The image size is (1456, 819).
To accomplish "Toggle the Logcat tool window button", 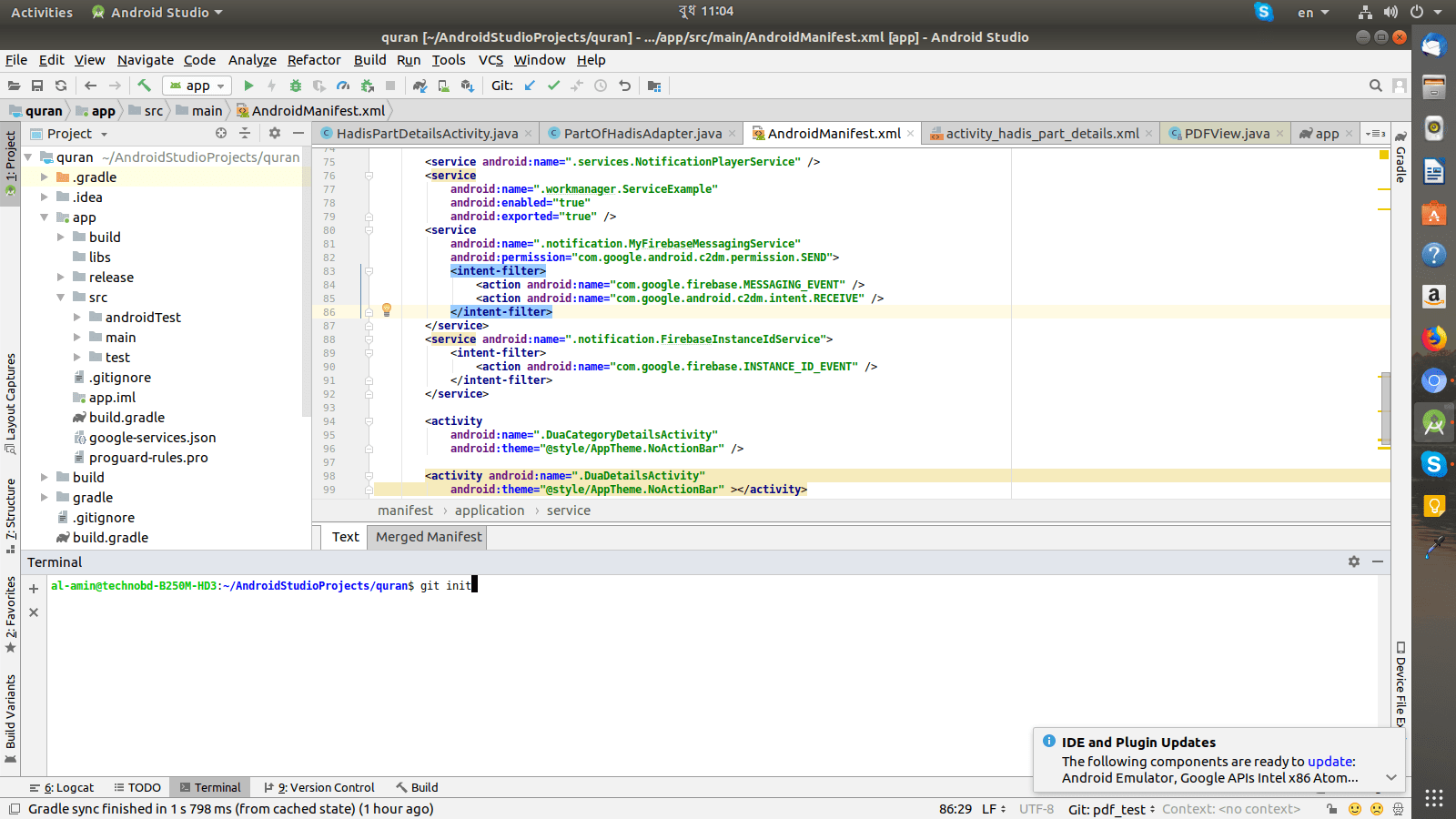I will click(62, 788).
